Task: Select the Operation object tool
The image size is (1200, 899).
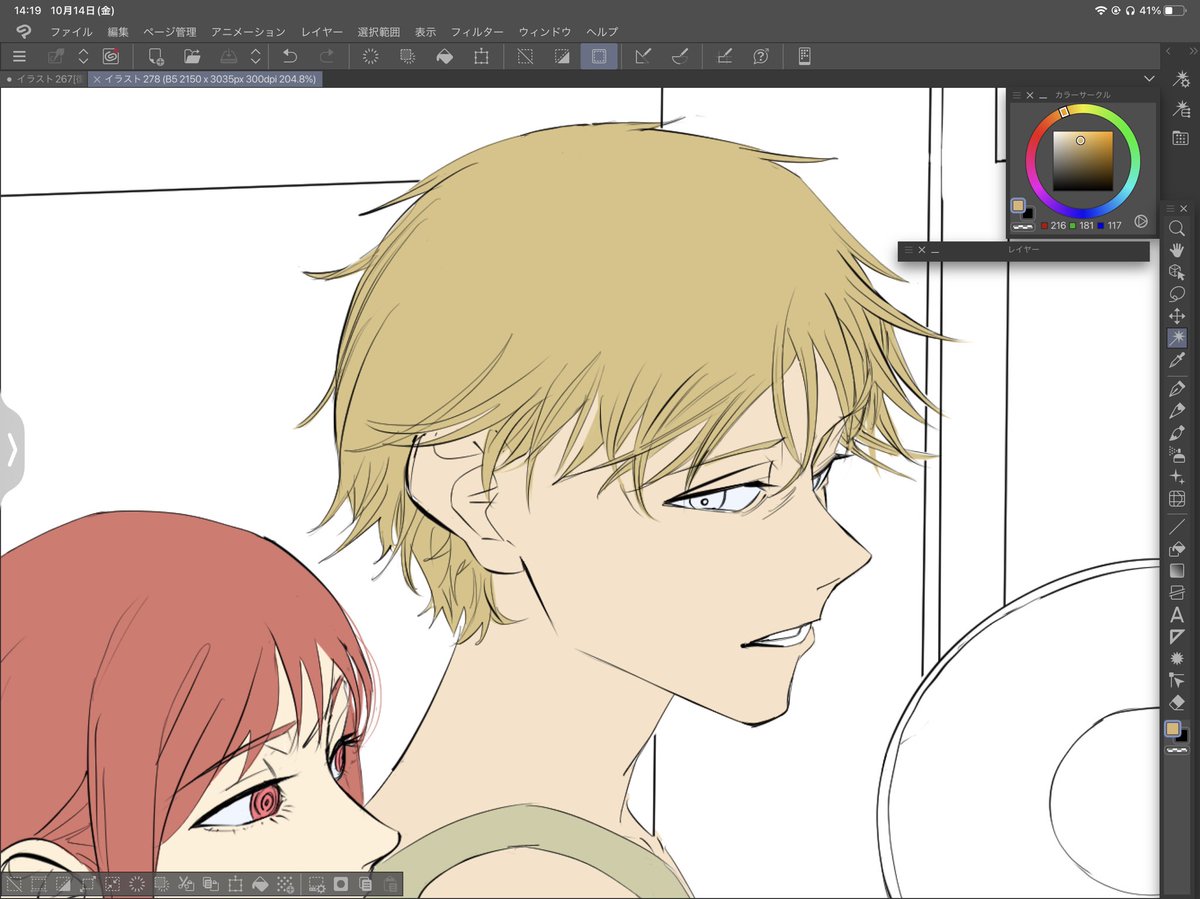Action: click(x=1177, y=272)
